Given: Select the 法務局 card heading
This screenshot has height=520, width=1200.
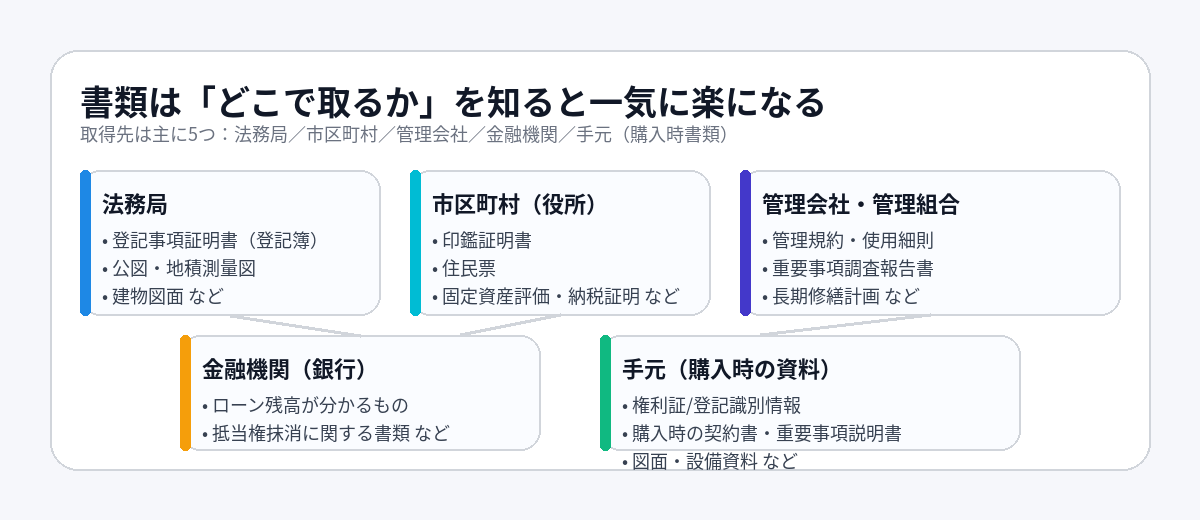Looking at the screenshot, I should point(134,205).
